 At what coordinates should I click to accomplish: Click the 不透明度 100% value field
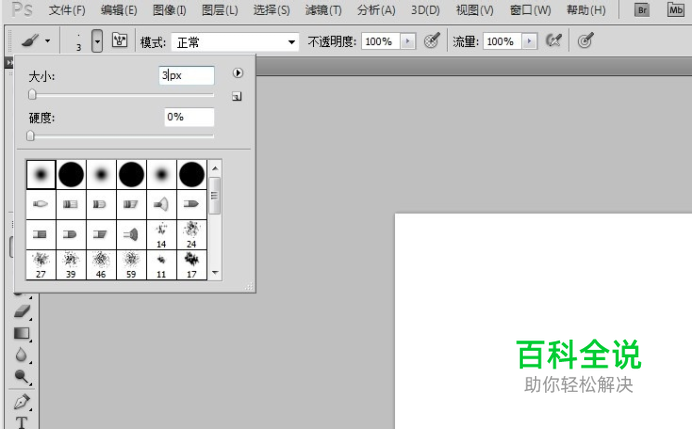click(380, 41)
